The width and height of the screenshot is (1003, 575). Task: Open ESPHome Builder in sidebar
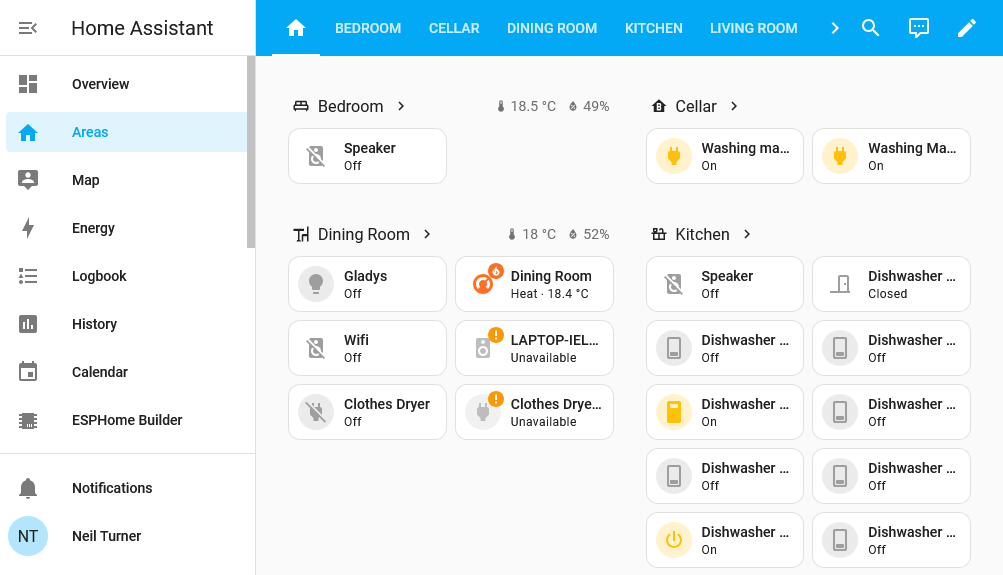tap(126, 420)
